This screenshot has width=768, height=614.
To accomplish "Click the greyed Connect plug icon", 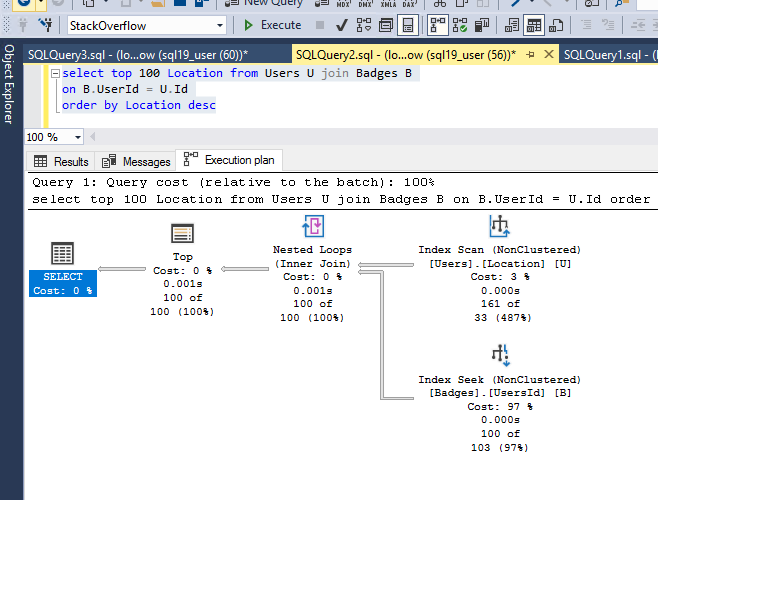I will pyautogui.click(x=23, y=25).
